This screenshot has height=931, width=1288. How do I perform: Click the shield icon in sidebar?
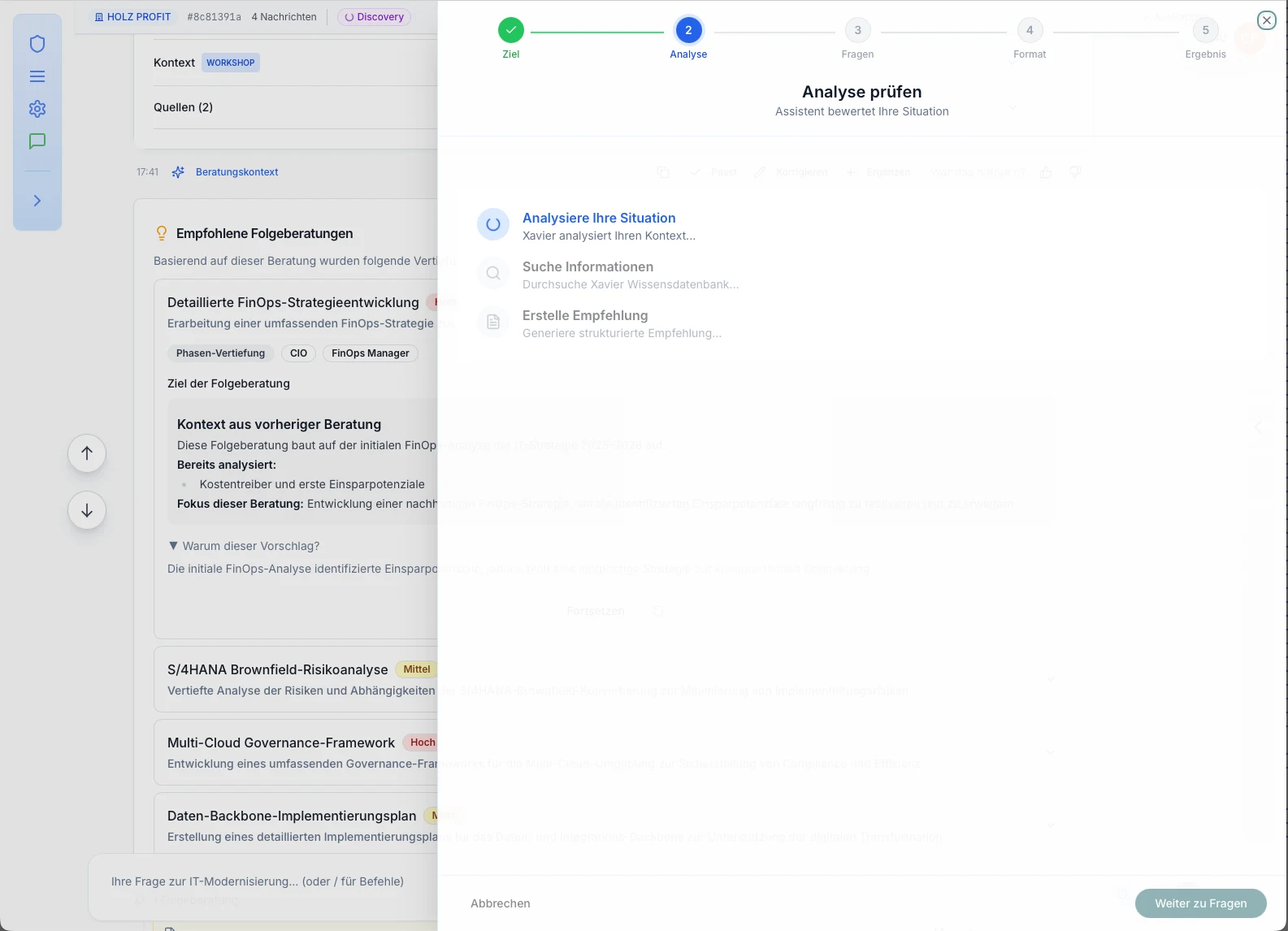[x=37, y=44]
